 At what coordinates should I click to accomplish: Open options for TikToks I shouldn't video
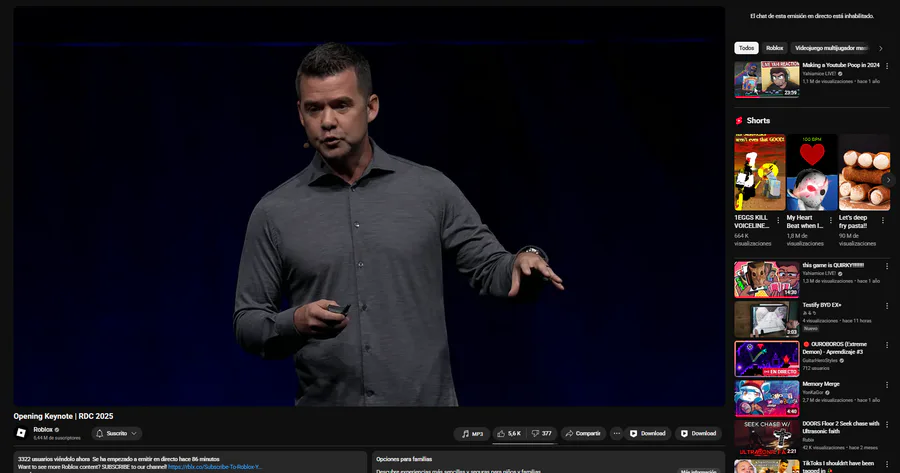pos(887,464)
